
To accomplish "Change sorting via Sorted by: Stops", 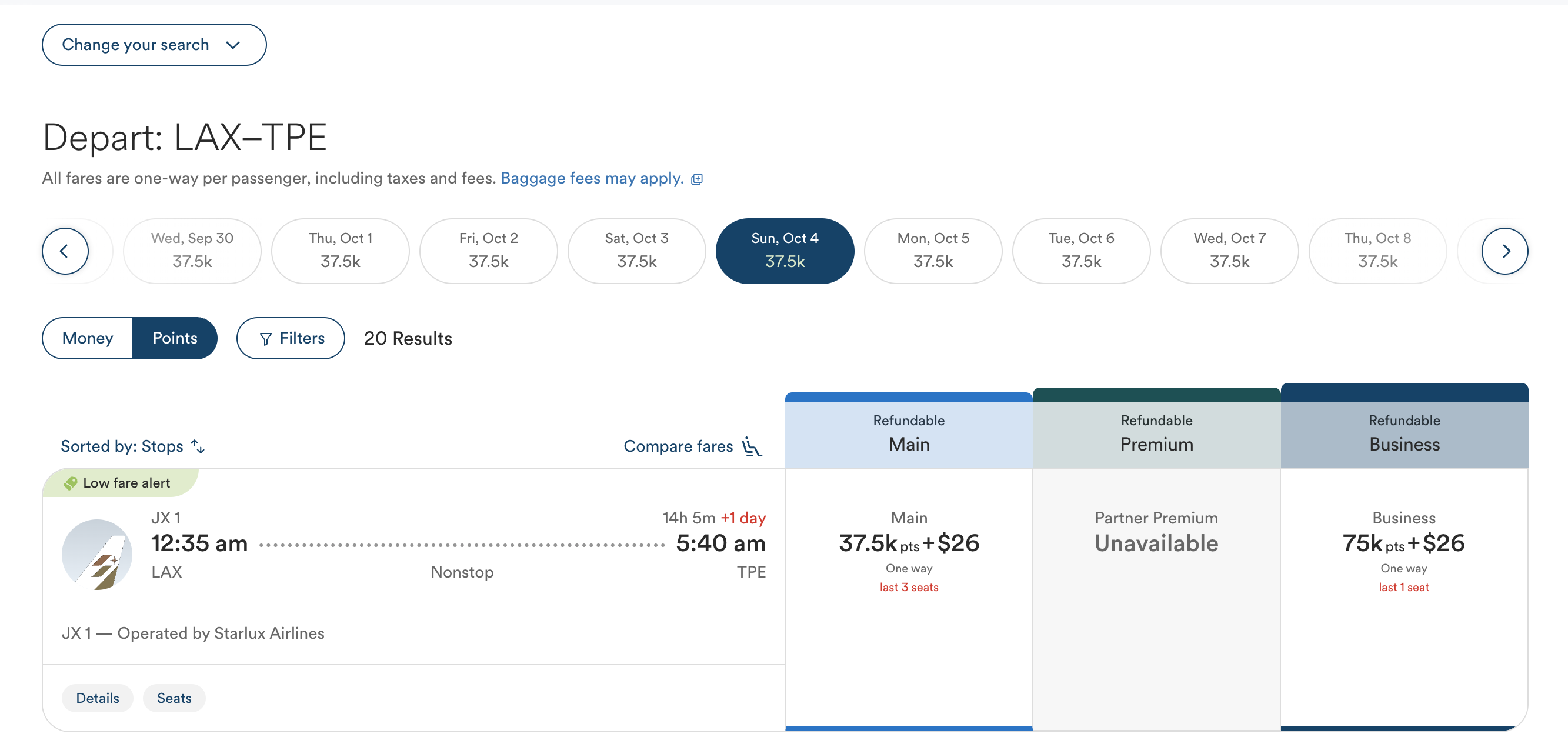I will click(x=133, y=446).
